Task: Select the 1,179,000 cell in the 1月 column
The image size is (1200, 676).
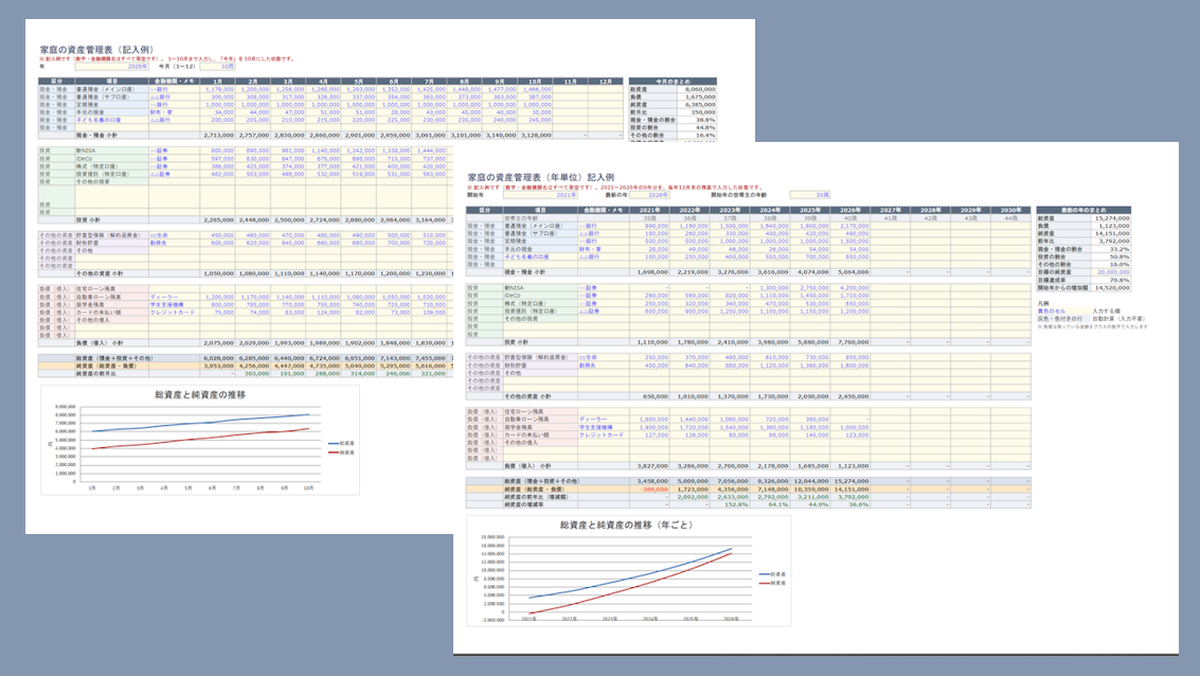Action: pos(217,89)
